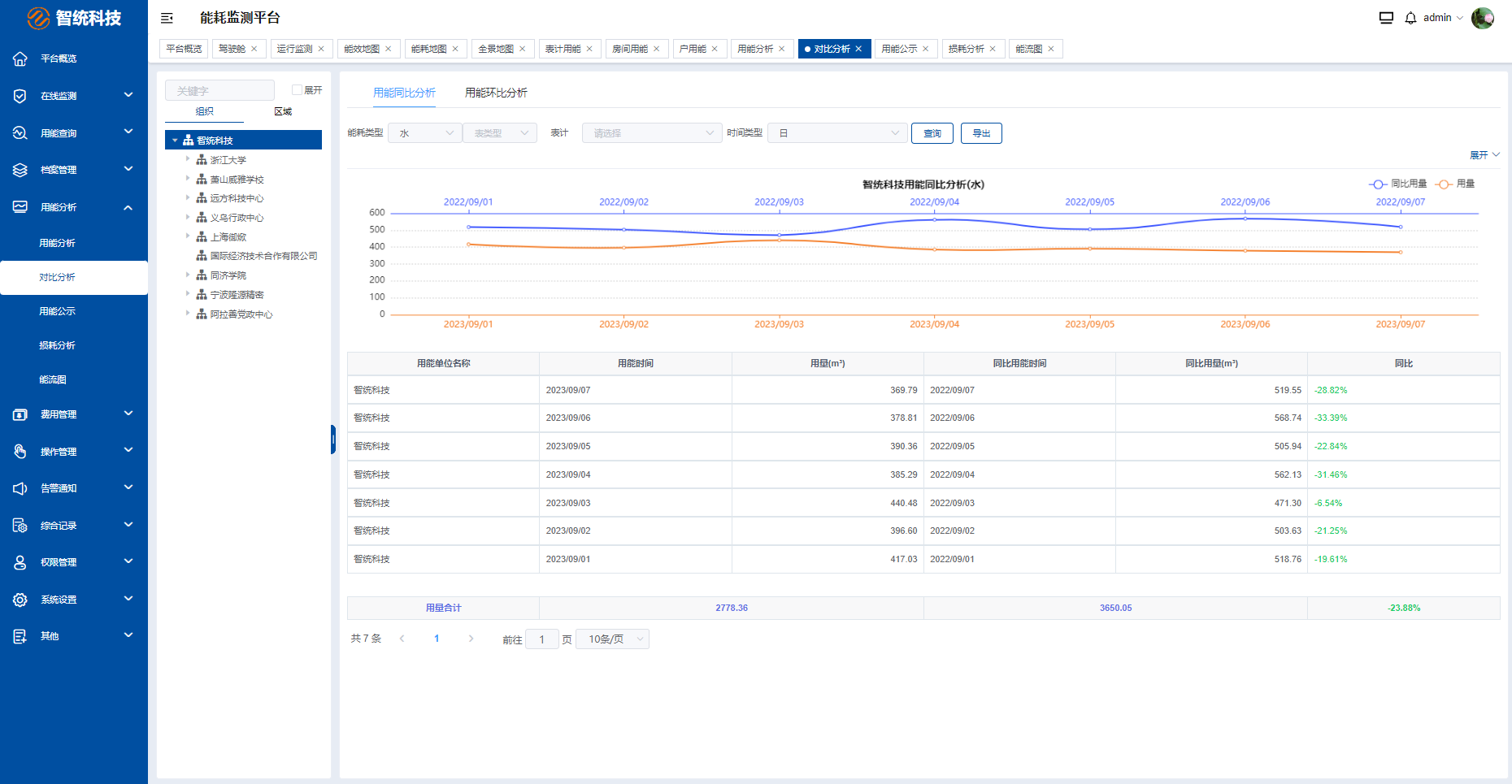Click the 系统设置 gear icon
The image size is (1512, 784).
20,600
